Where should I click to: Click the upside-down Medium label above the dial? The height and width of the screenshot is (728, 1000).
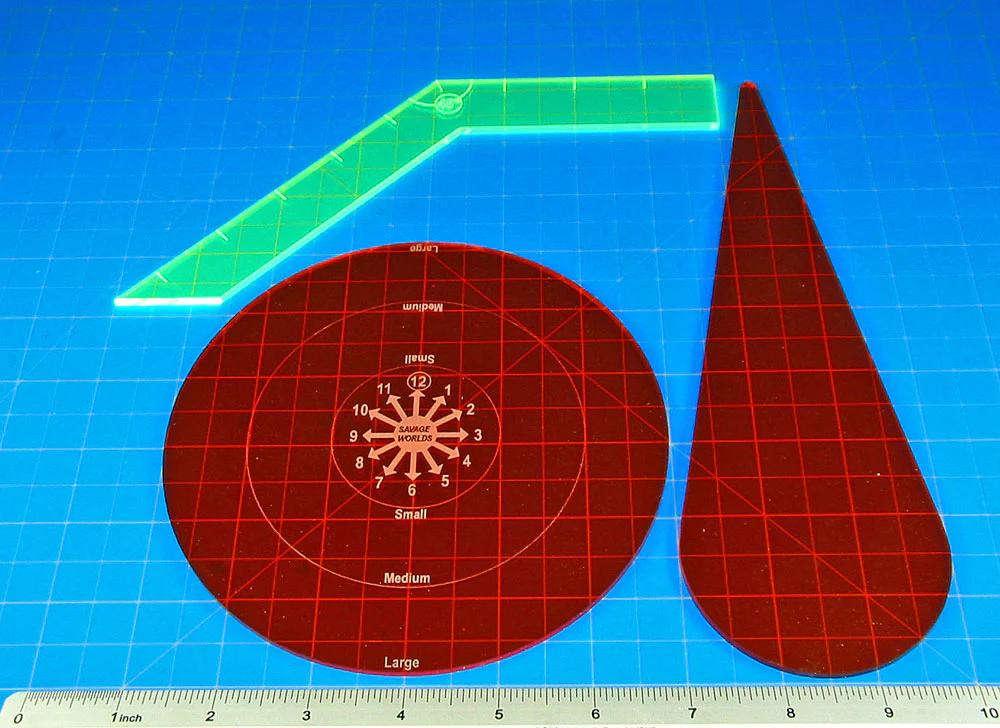point(422,306)
